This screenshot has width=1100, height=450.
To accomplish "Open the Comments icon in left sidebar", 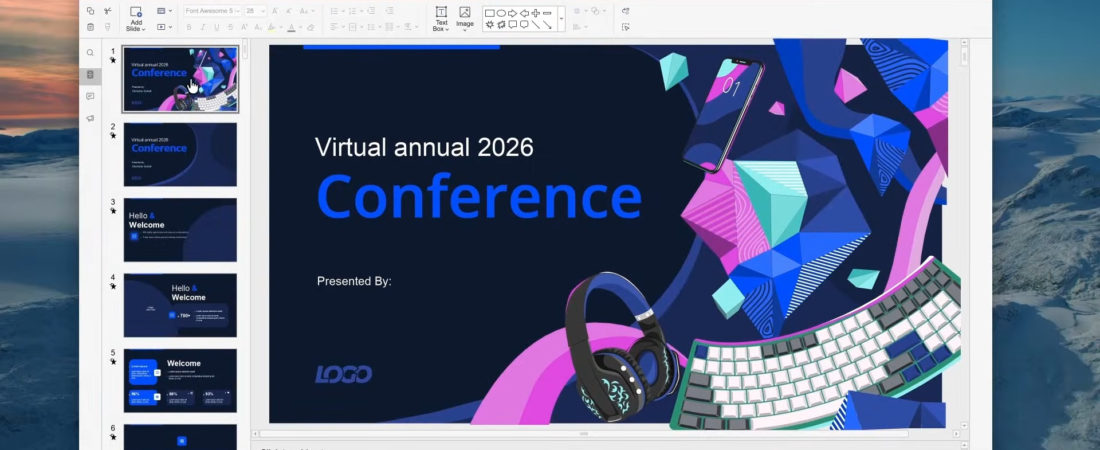I will pos(90,96).
